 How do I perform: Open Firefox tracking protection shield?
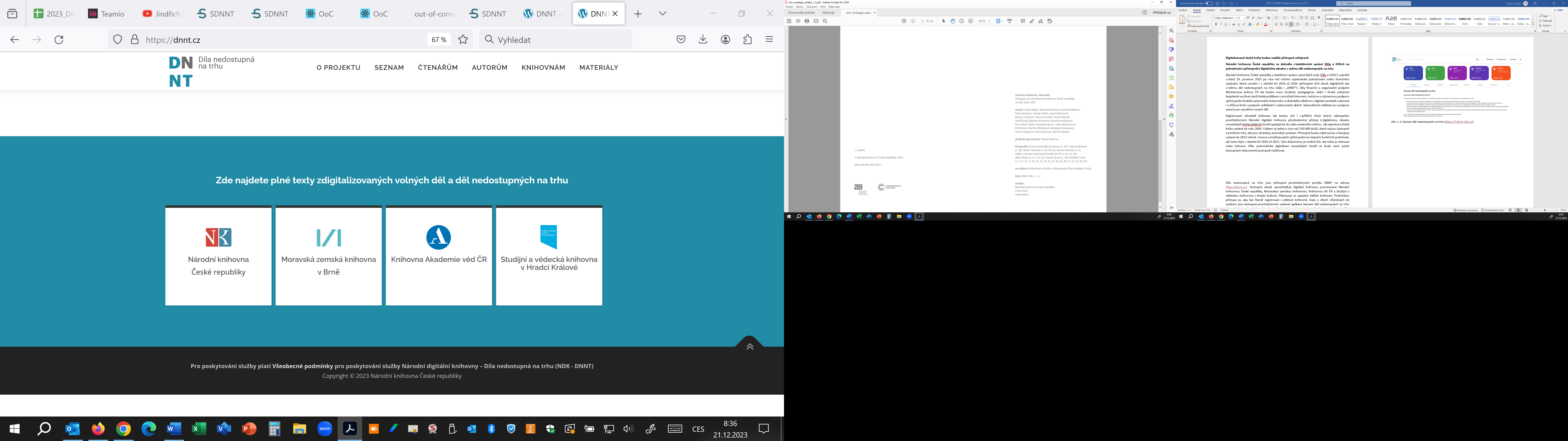coord(117,40)
